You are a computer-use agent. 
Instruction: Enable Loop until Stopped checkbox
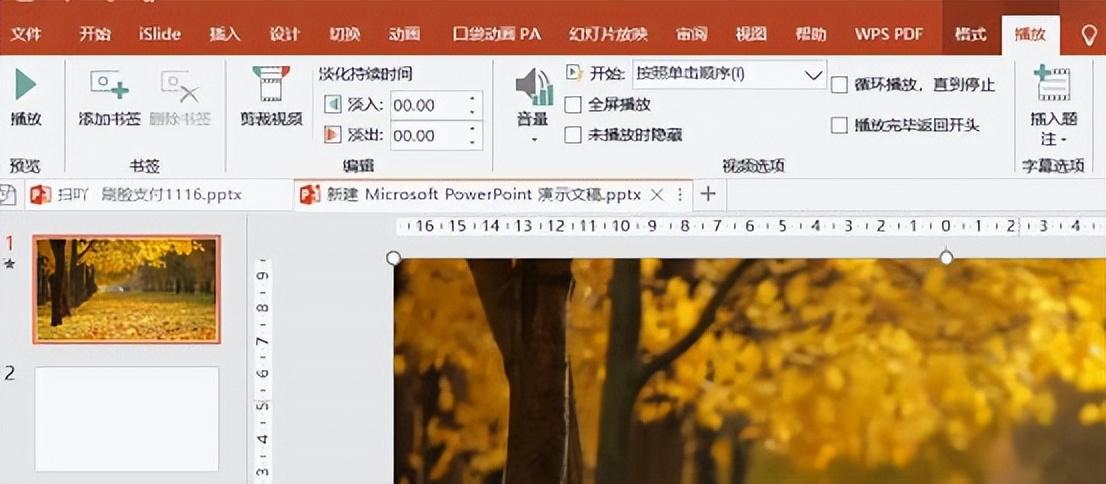(x=839, y=85)
